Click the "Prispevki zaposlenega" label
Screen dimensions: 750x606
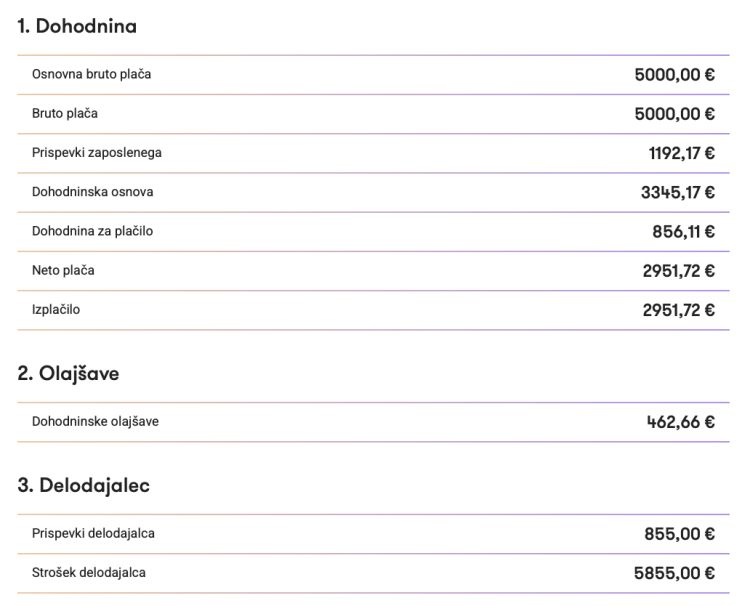[x=97, y=153]
